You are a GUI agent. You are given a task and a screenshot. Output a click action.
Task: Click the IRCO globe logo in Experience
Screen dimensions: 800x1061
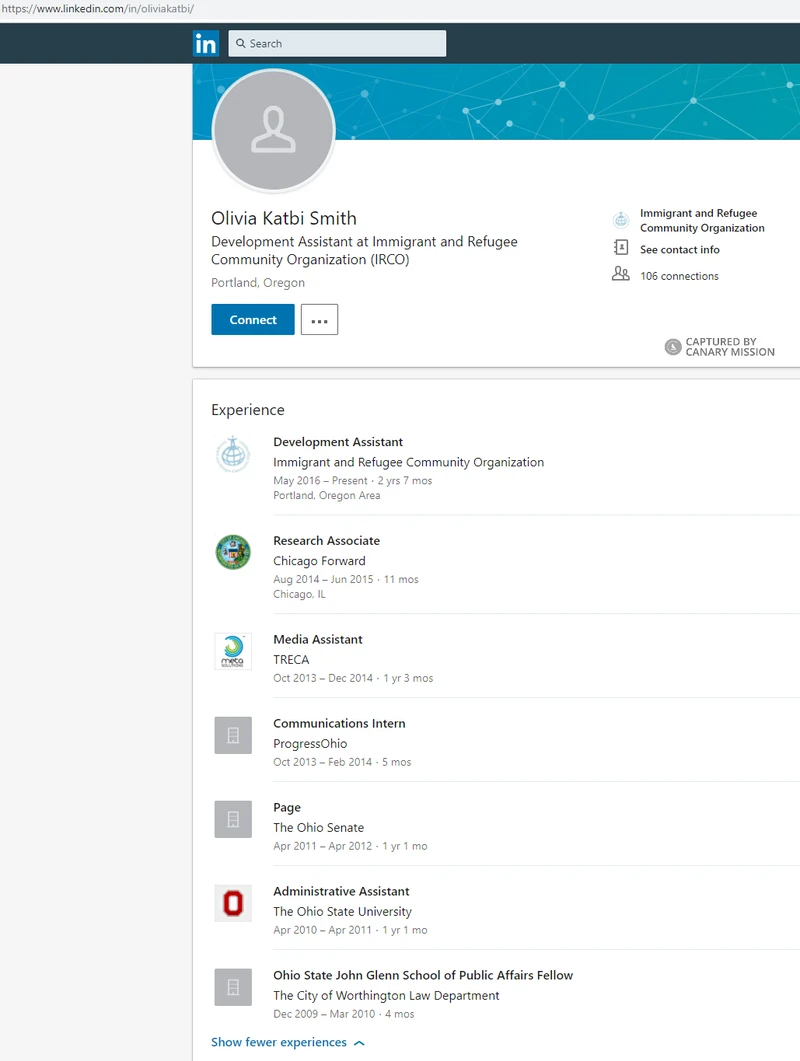(x=233, y=454)
